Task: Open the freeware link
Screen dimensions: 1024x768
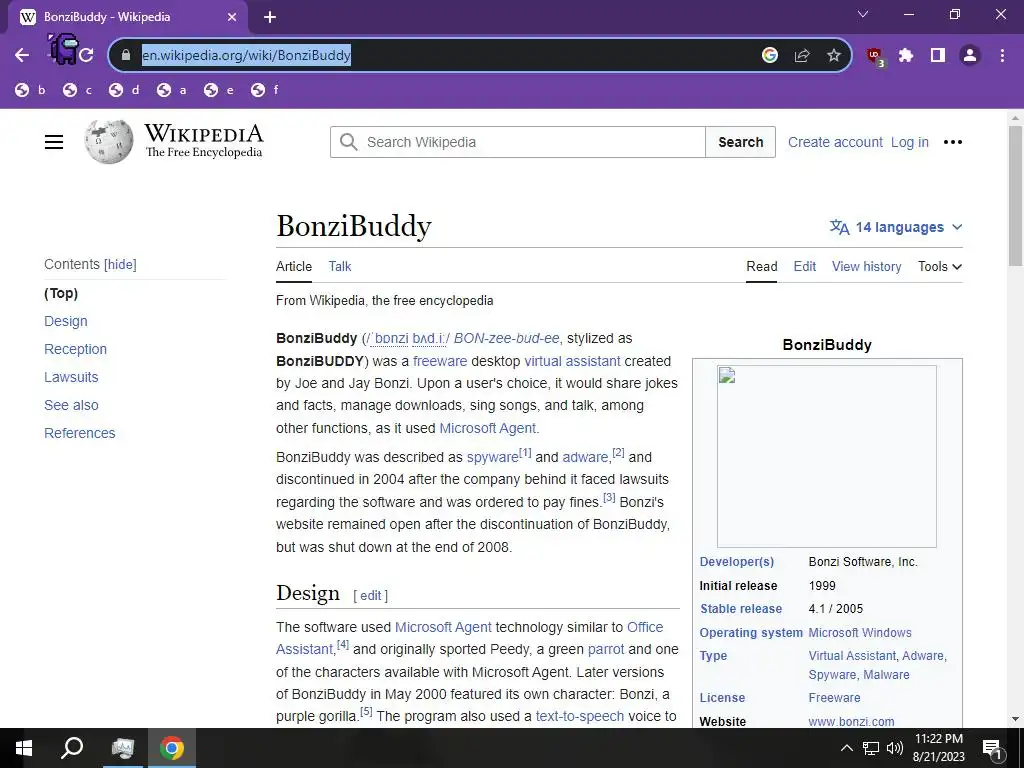Action: [x=440, y=361]
